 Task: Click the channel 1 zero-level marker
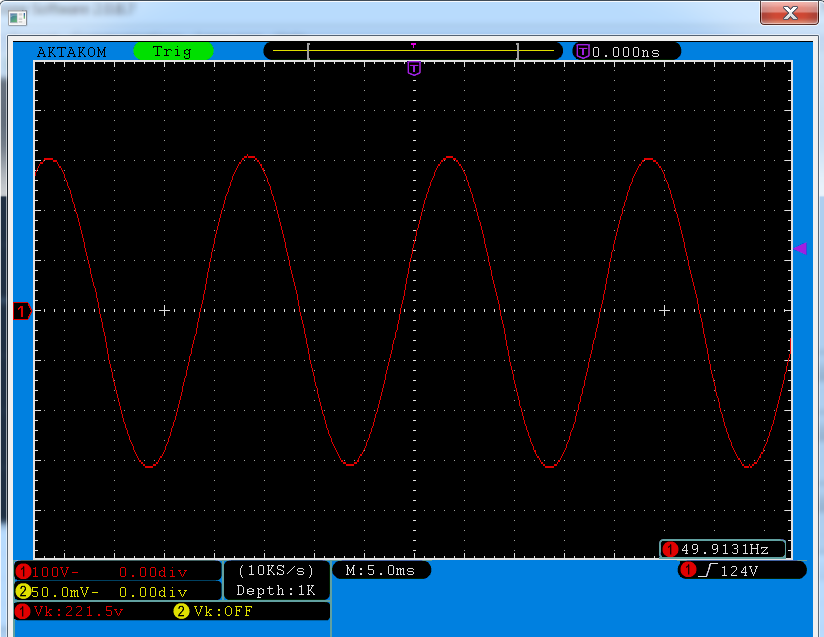(x=22, y=311)
